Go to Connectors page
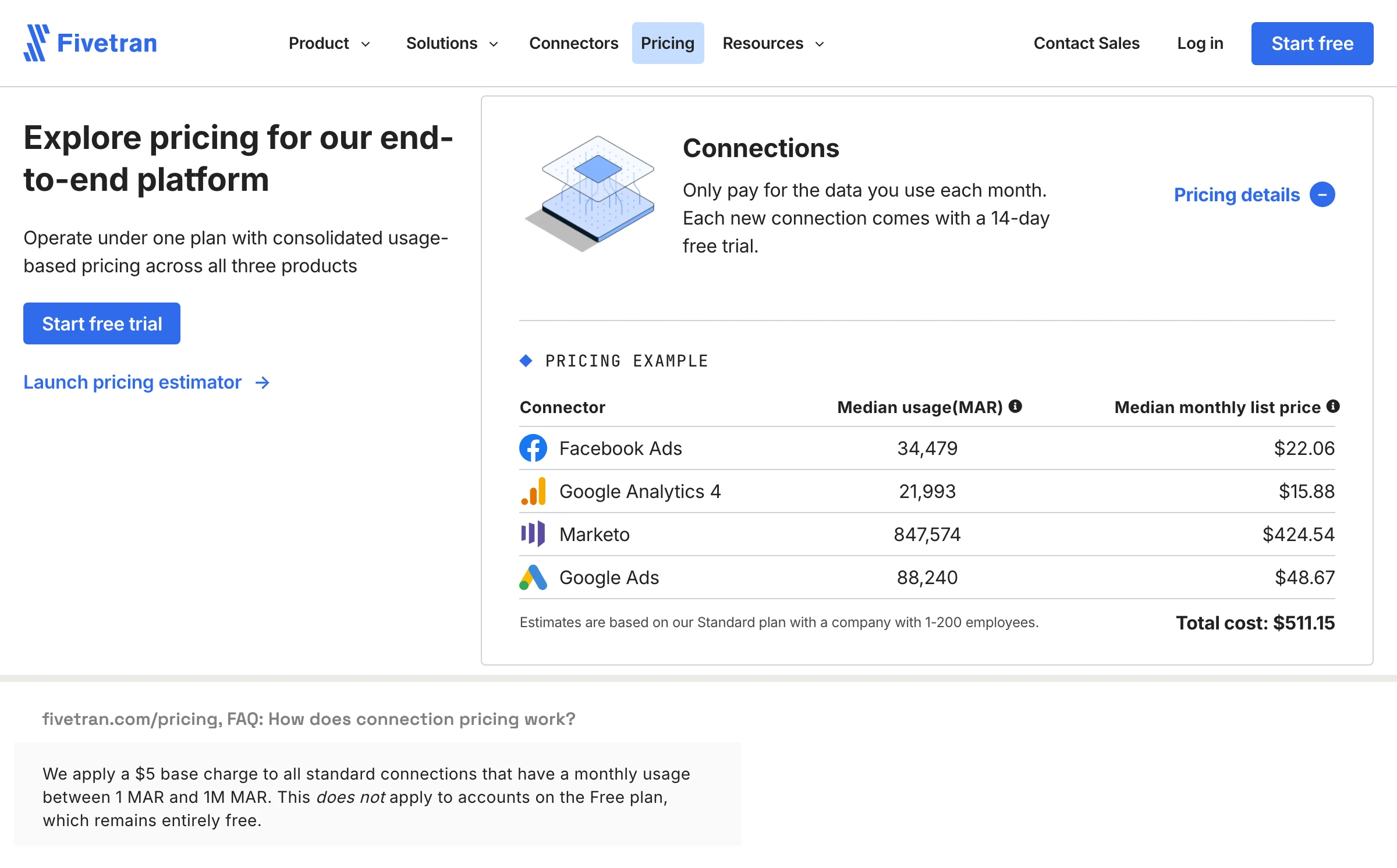 [573, 43]
